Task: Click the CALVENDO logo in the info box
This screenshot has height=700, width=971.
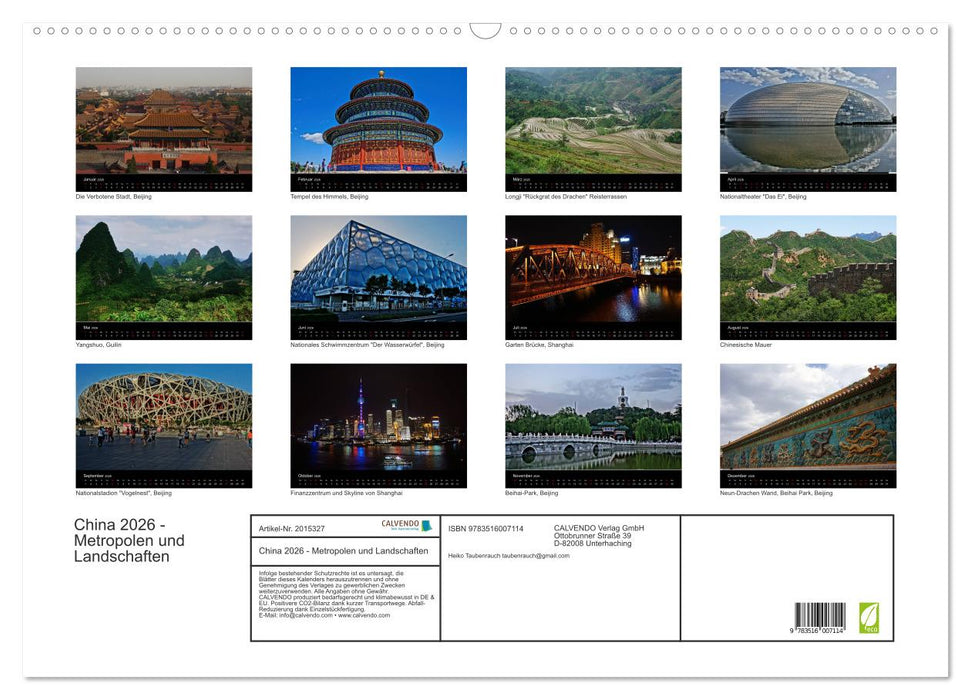Action: coord(400,524)
